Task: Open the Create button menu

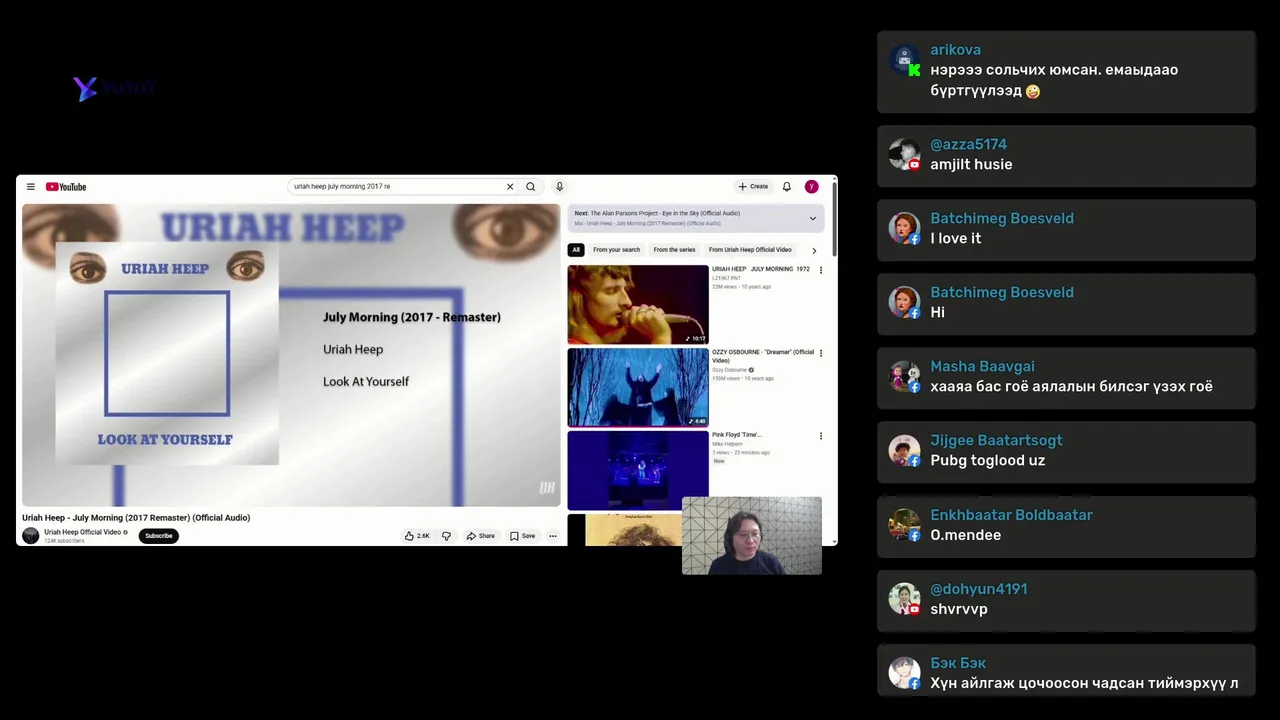Action: 753,187
